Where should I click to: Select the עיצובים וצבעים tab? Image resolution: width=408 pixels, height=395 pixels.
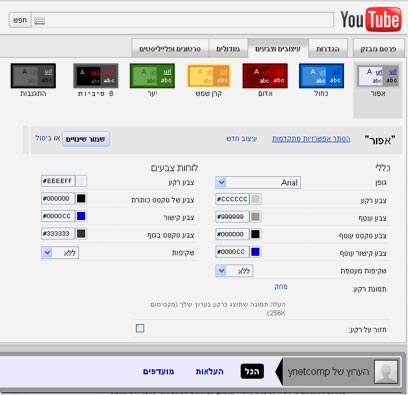(278, 49)
